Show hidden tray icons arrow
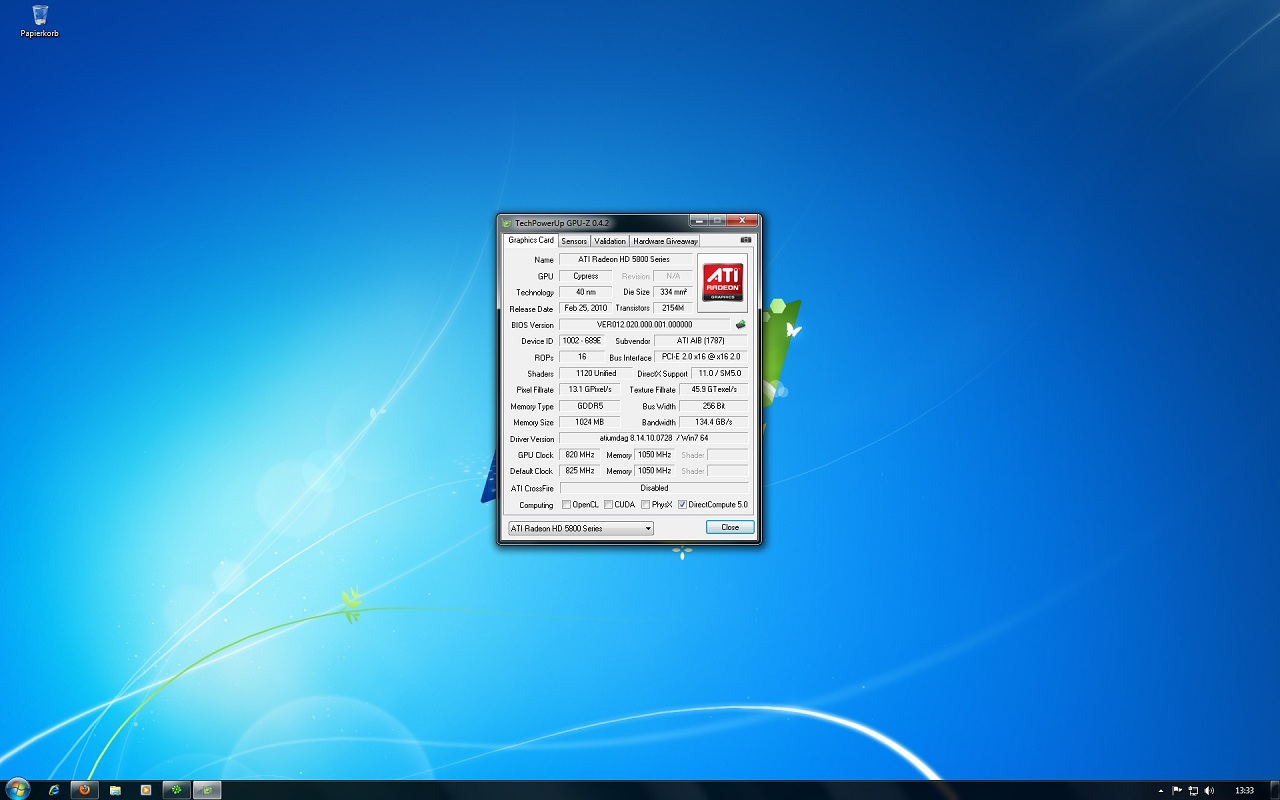Image resolution: width=1280 pixels, height=800 pixels. point(1161,790)
